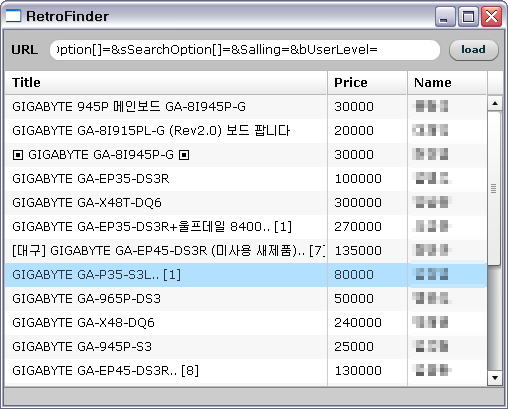
Task: Click price cell 20000
Action: point(367,131)
